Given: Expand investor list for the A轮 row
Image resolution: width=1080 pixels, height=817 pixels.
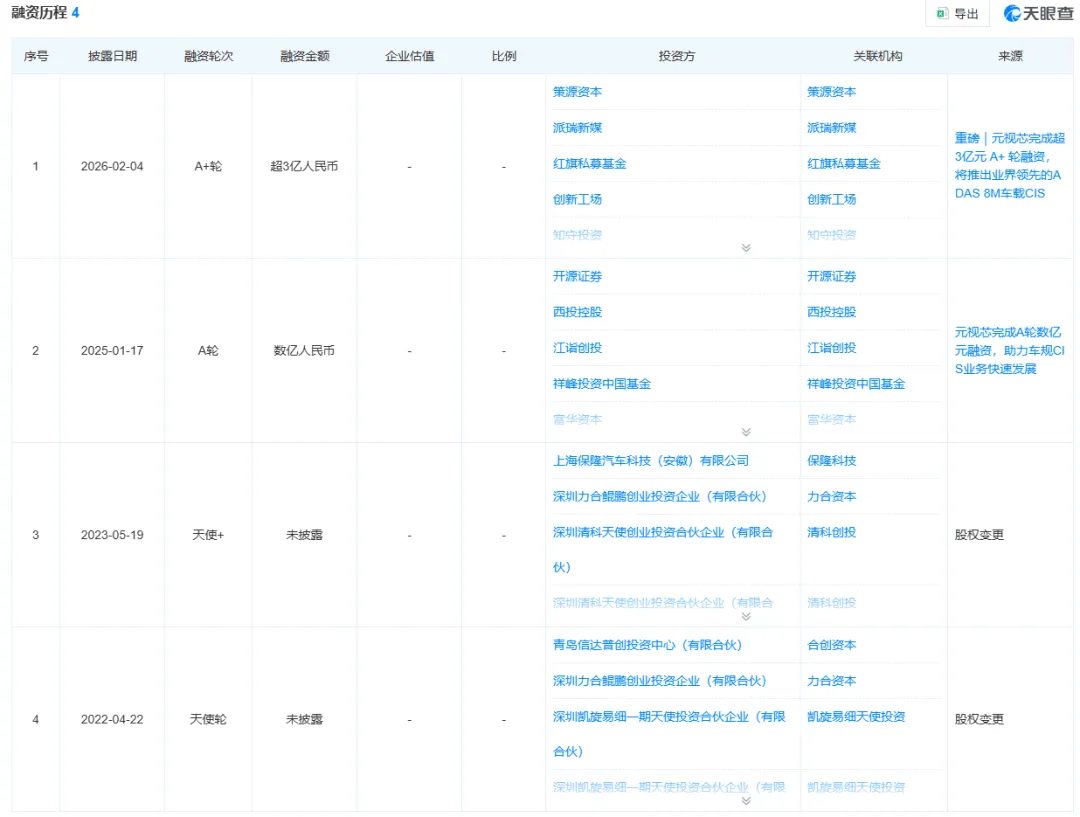Looking at the screenshot, I should point(746,432).
